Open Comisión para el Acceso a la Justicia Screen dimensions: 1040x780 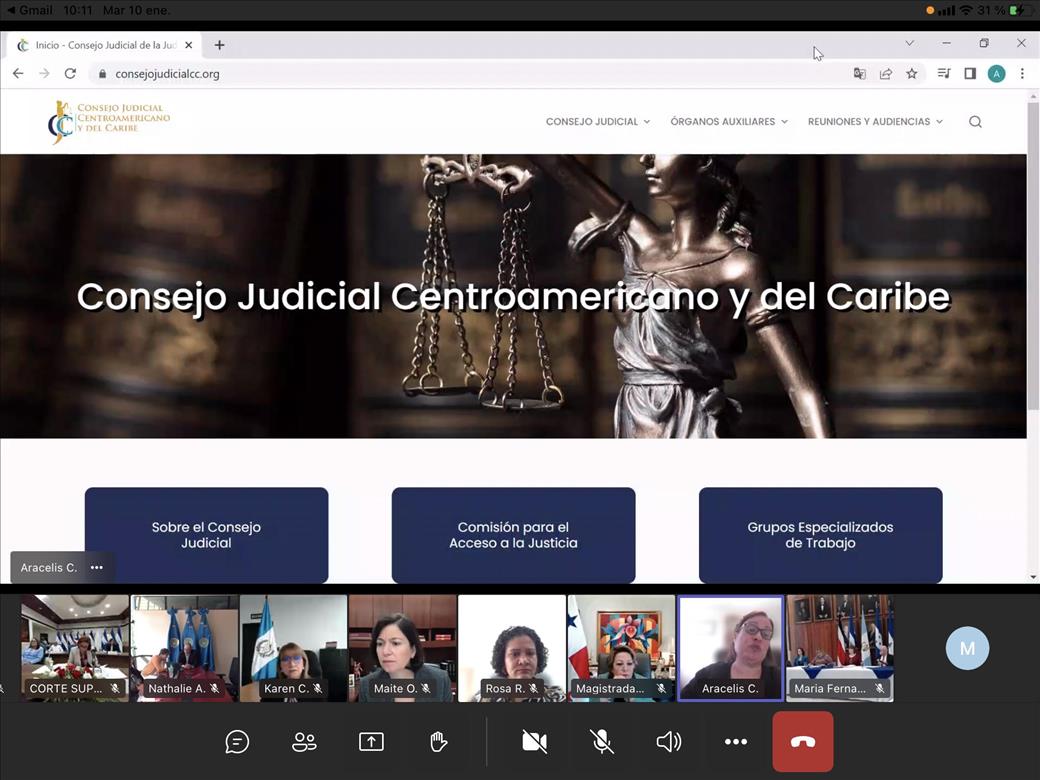[x=513, y=535]
